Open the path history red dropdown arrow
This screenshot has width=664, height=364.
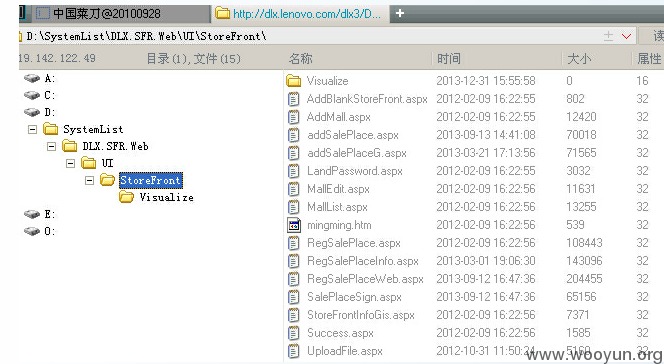pos(626,36)
